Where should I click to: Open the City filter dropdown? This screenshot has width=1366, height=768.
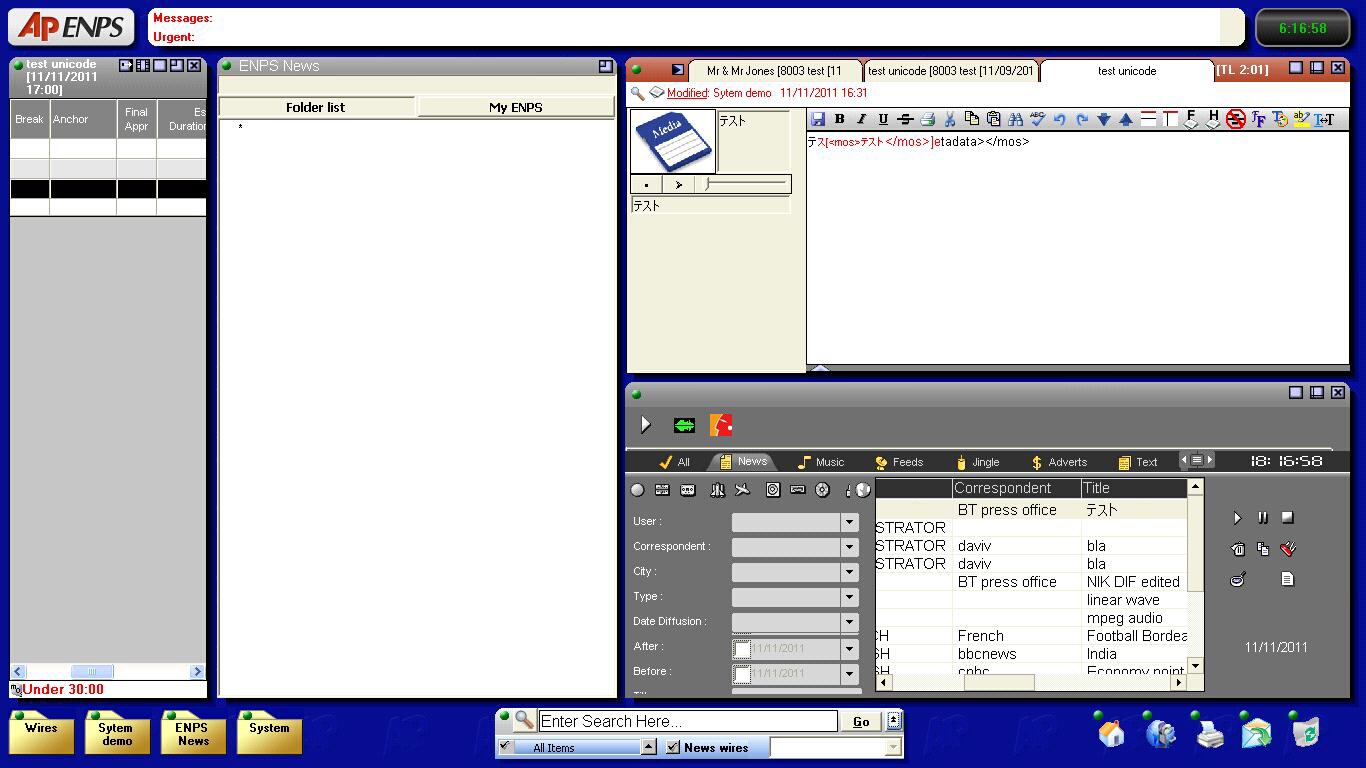click(x=849, y=572)
